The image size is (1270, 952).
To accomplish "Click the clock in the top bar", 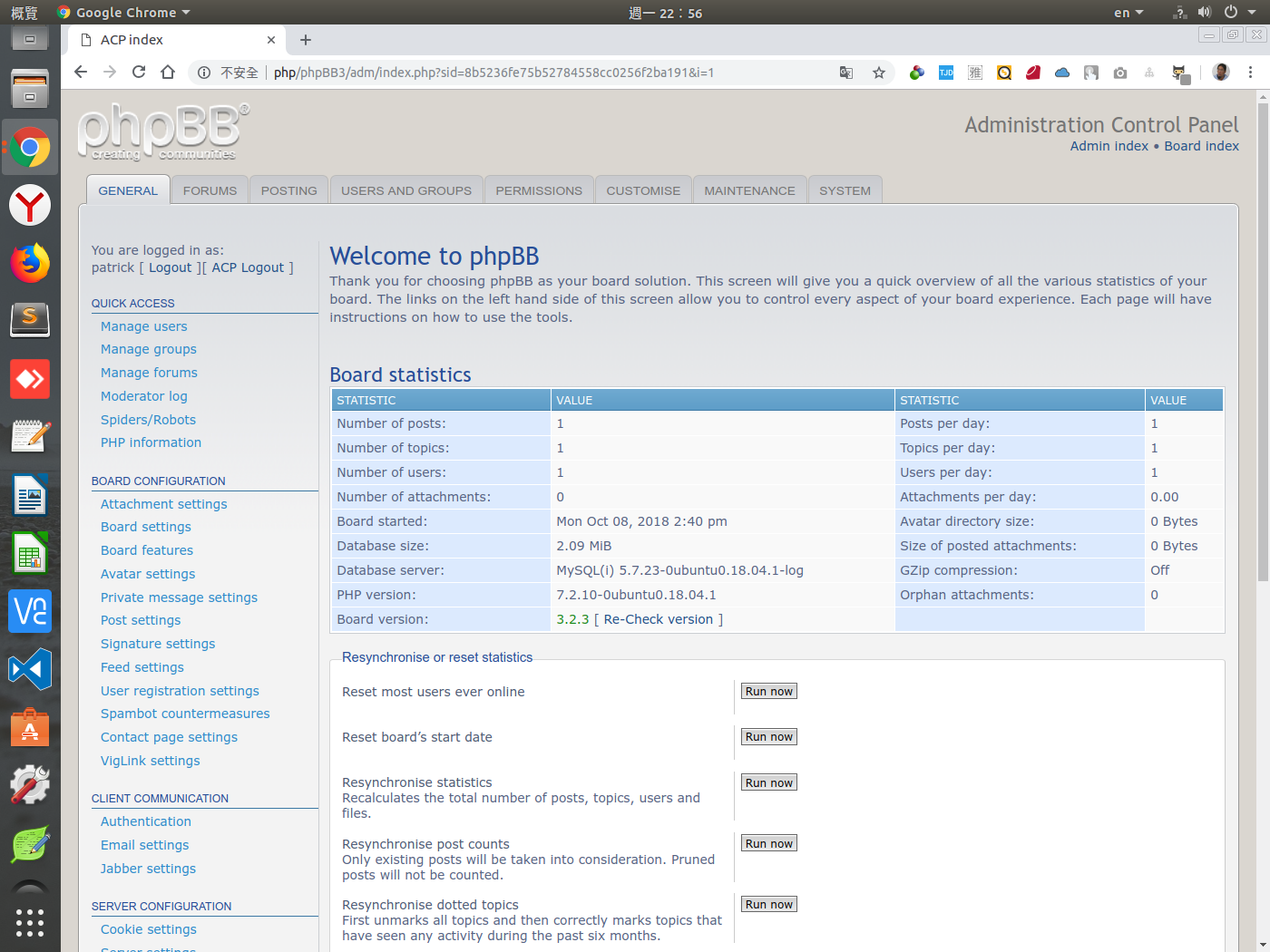I will [x=666, y=13].
